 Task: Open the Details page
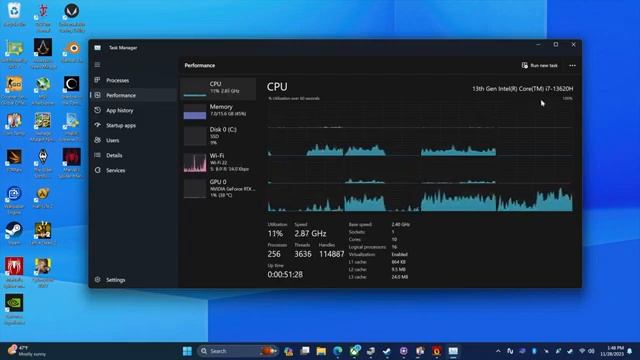coord(133,155)
